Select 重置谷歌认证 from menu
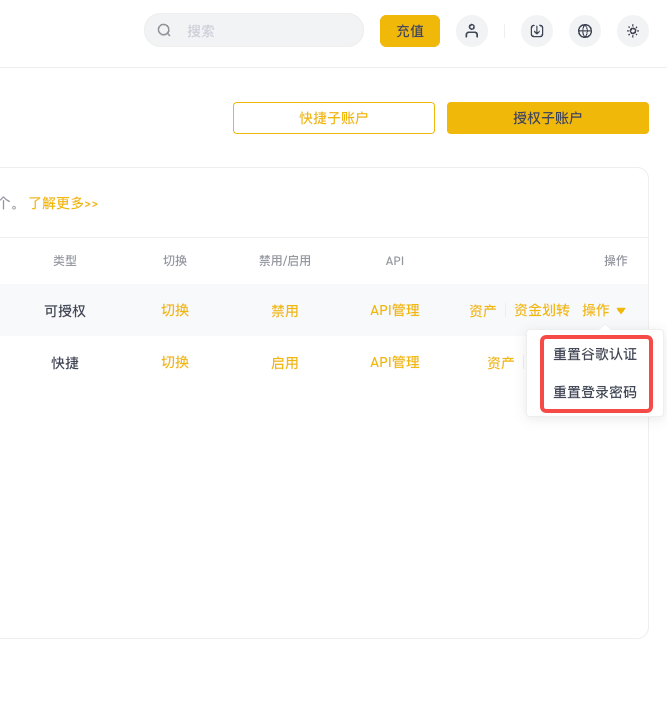667x728 pixels. 595,354
